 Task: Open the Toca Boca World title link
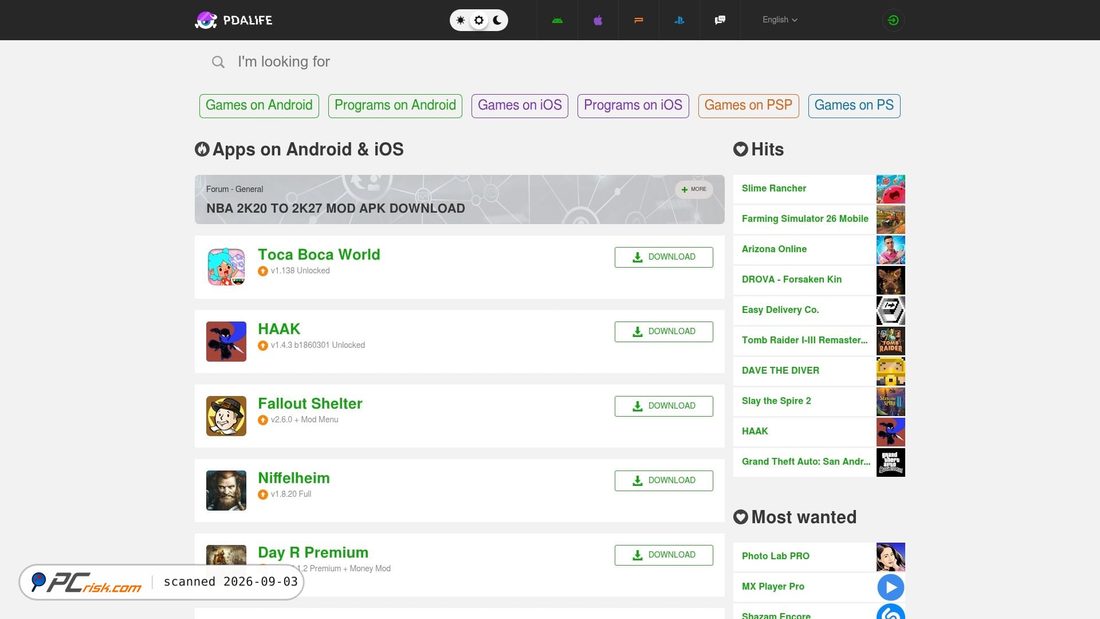pos(318,255)
